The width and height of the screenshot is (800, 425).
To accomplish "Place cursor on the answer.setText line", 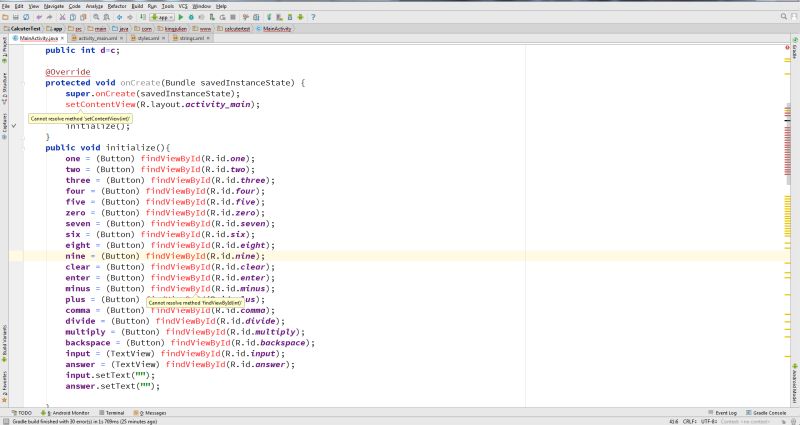I will coord(112,386).
